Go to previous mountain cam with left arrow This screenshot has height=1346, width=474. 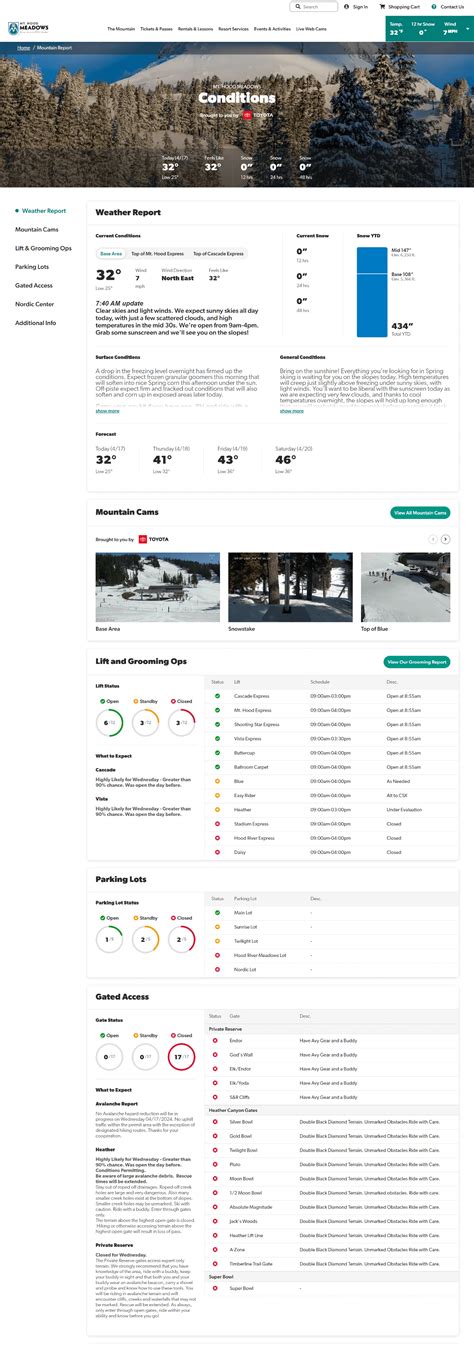(433, 539)
